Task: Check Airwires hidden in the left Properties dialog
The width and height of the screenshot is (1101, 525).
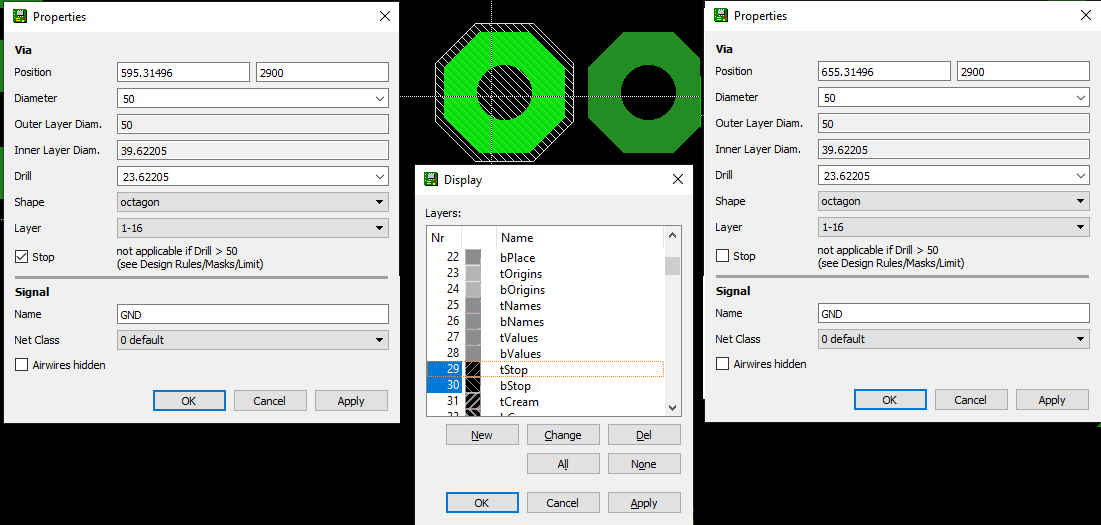Action: (22, 365)
